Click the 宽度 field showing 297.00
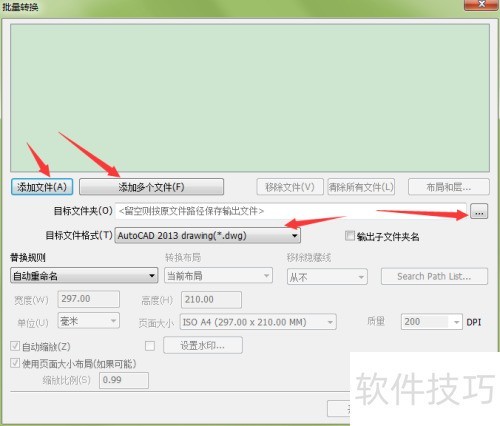Screen dimensions: 500x426 89,299
